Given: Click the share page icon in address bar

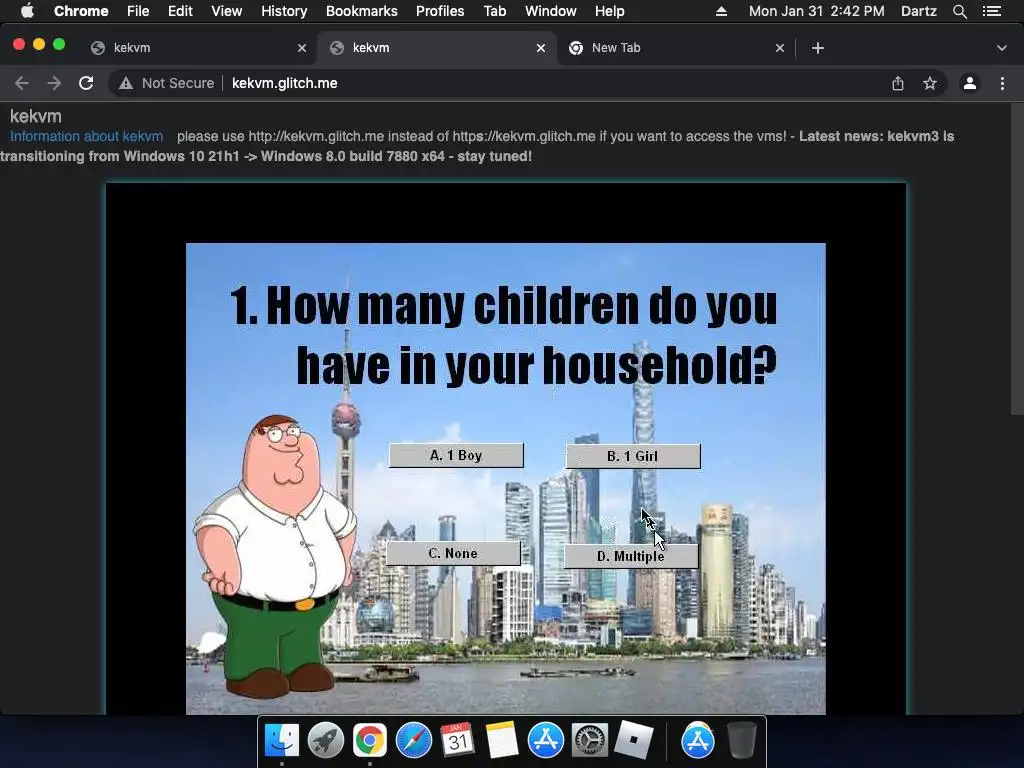Looking at the screenshot, I should pyautogui.click(x=898, y=83).
